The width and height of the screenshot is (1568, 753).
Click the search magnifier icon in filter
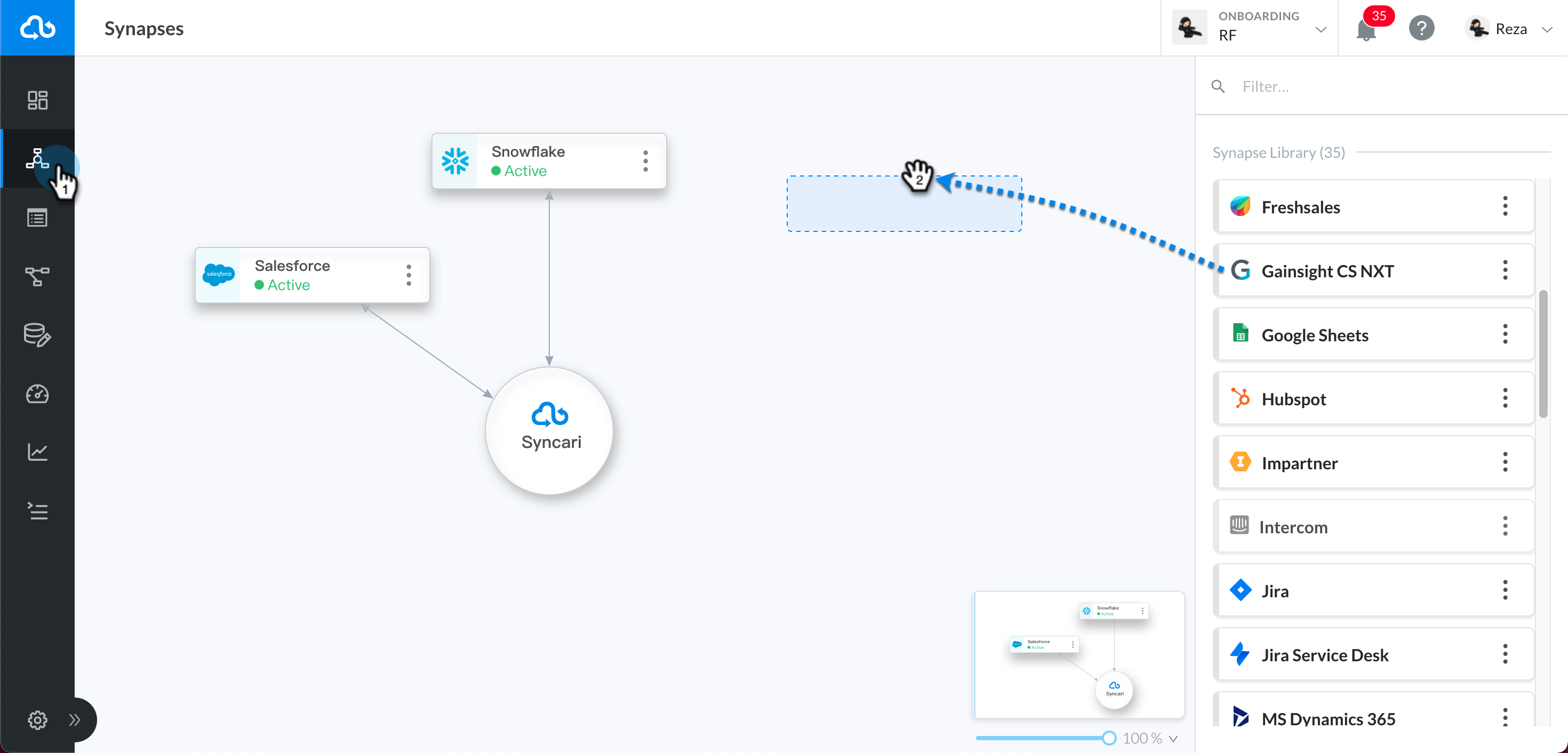tap(1218, 87)
